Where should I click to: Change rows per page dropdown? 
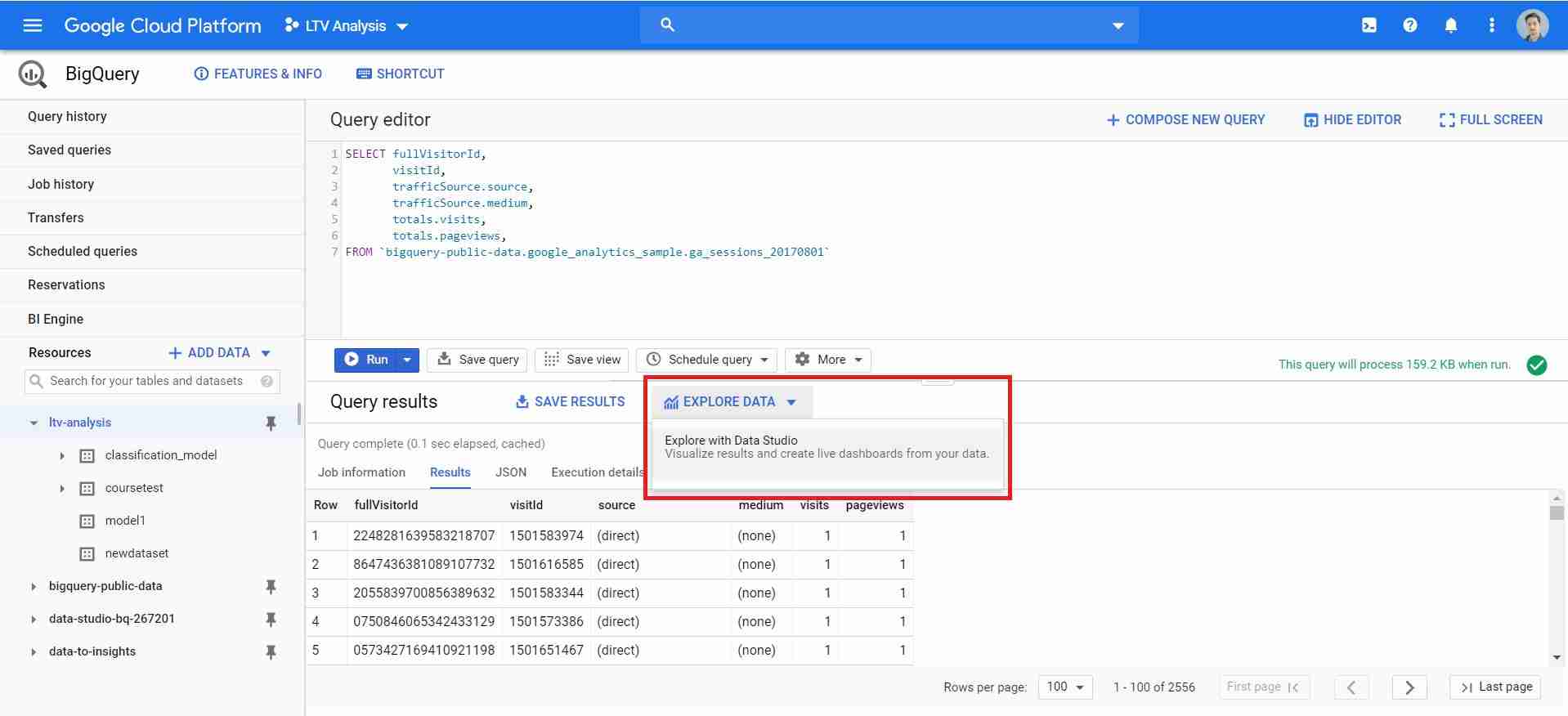1065,687
